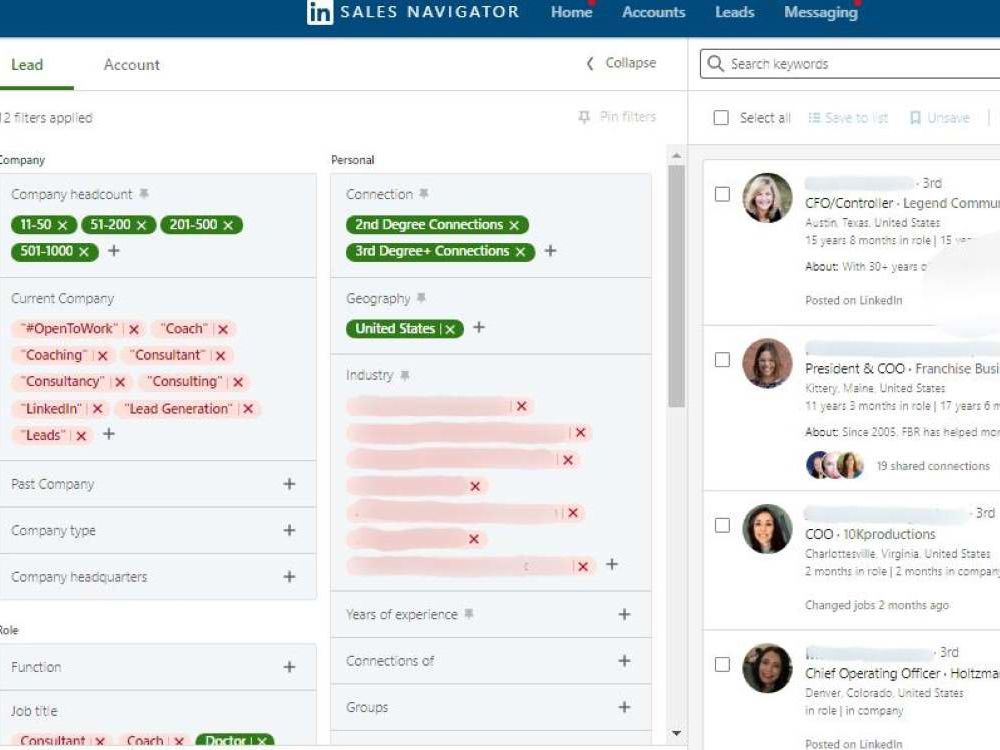Toggle pin on Years of experience filter
1000x750 pixels.
click(469, 614)
